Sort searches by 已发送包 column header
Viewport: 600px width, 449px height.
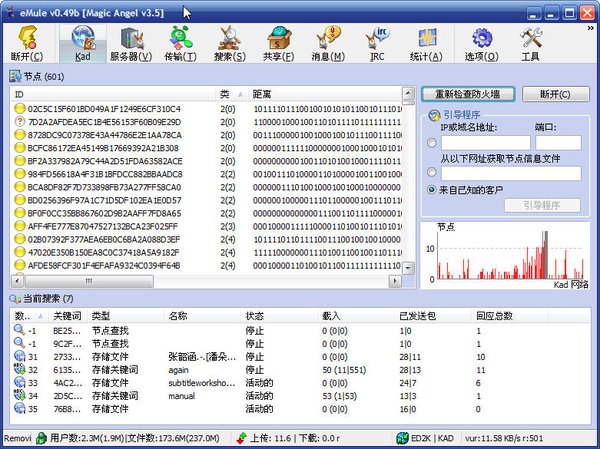[x=433, y=316]
